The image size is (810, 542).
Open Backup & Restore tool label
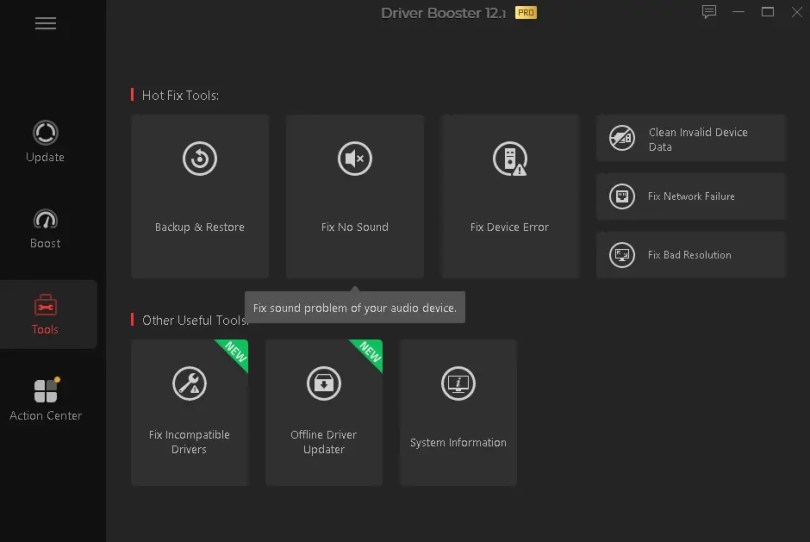199,227
